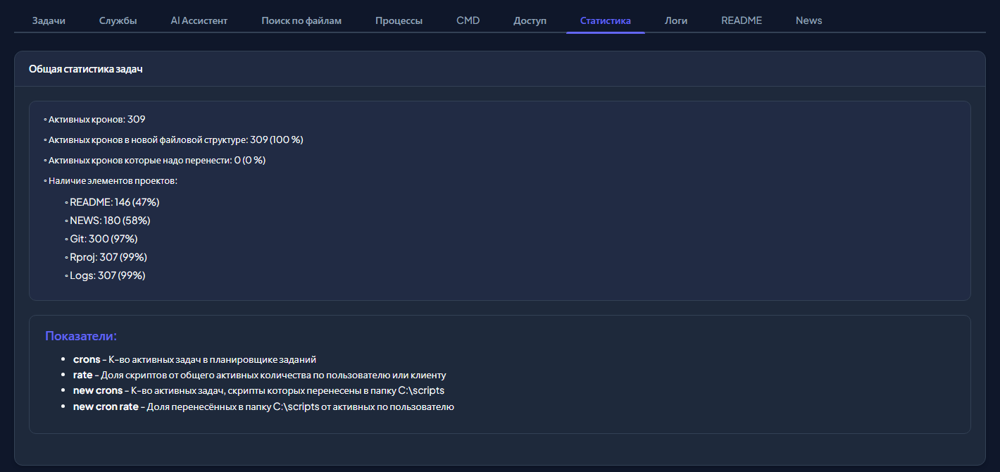Click the Logs: 307 (99%) entry
The image size is (1000, 472).
105,276
